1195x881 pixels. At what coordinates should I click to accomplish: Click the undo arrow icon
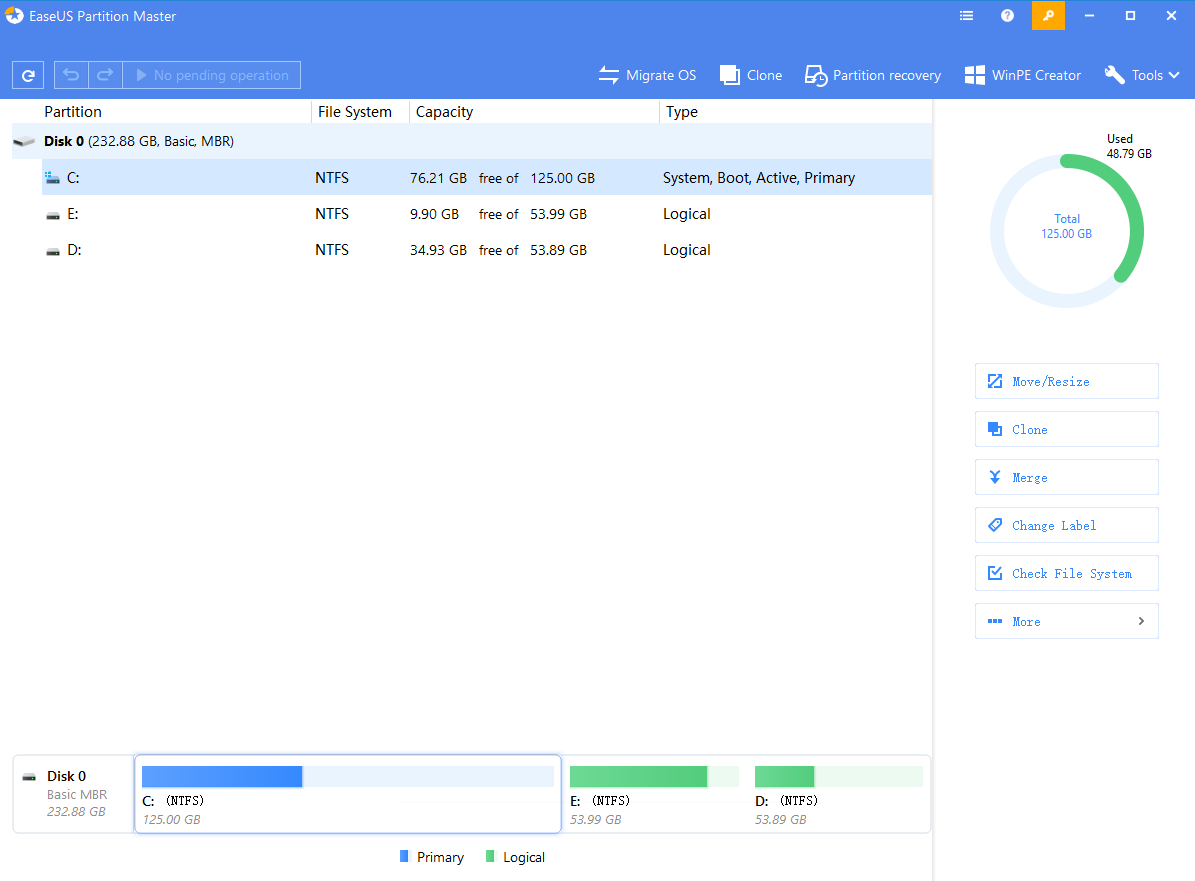[x=71, y=75]
